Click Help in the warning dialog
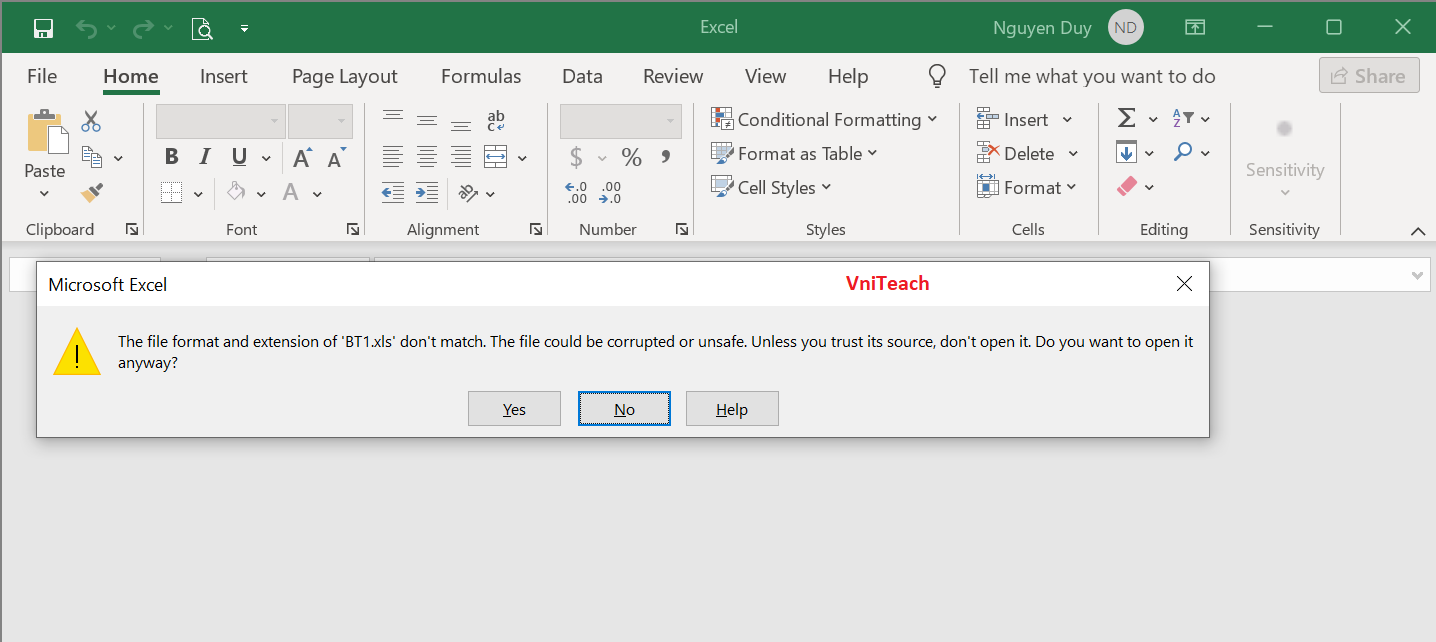The image size is (1436, 642). [x=732, y=409]
